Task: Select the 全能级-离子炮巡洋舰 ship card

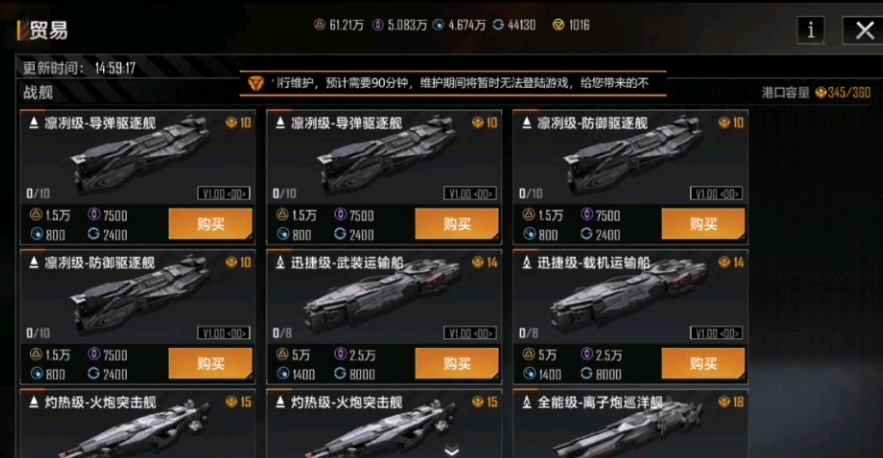Action: 630,424
